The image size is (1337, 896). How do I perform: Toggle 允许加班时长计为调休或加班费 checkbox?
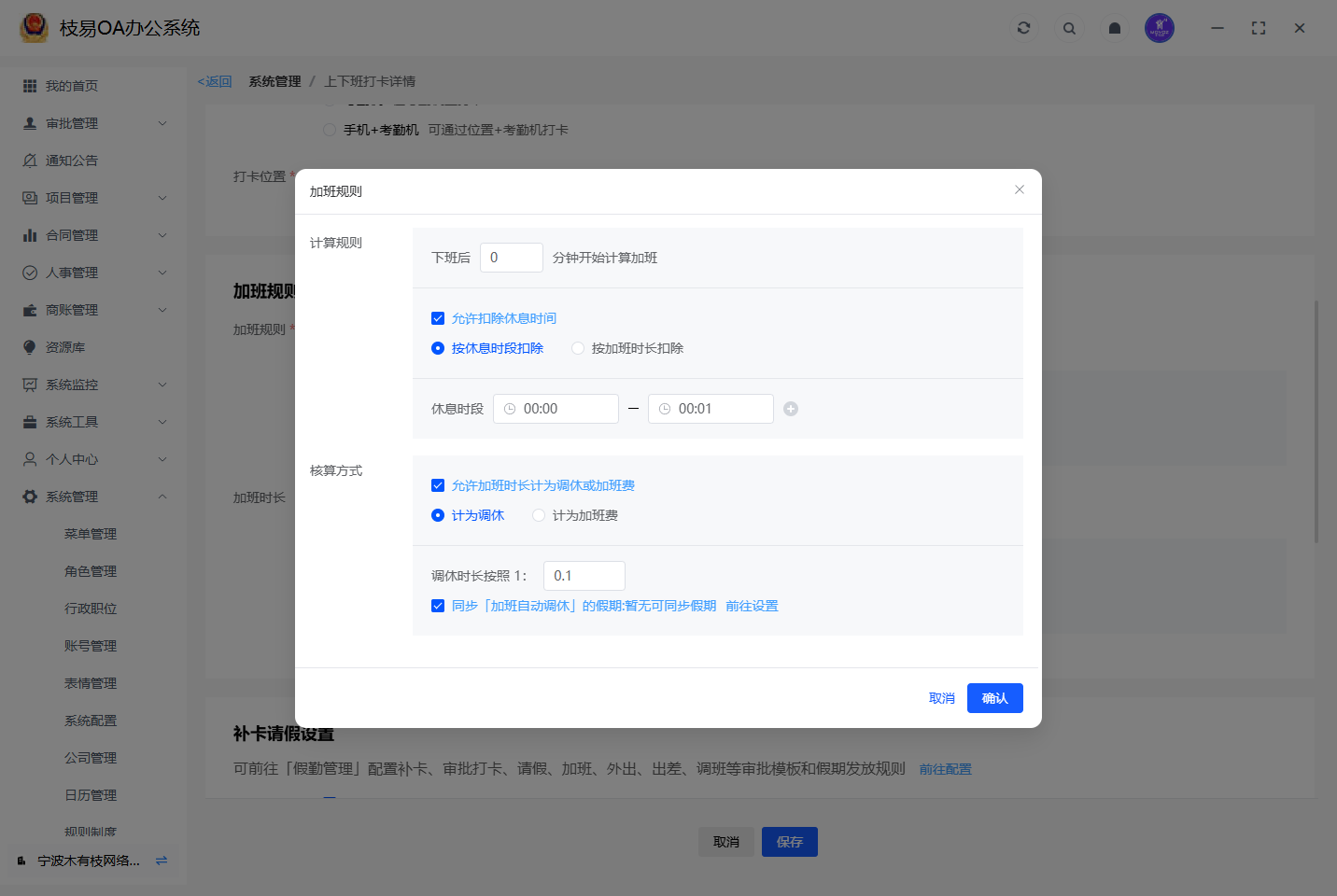(438, 485)
